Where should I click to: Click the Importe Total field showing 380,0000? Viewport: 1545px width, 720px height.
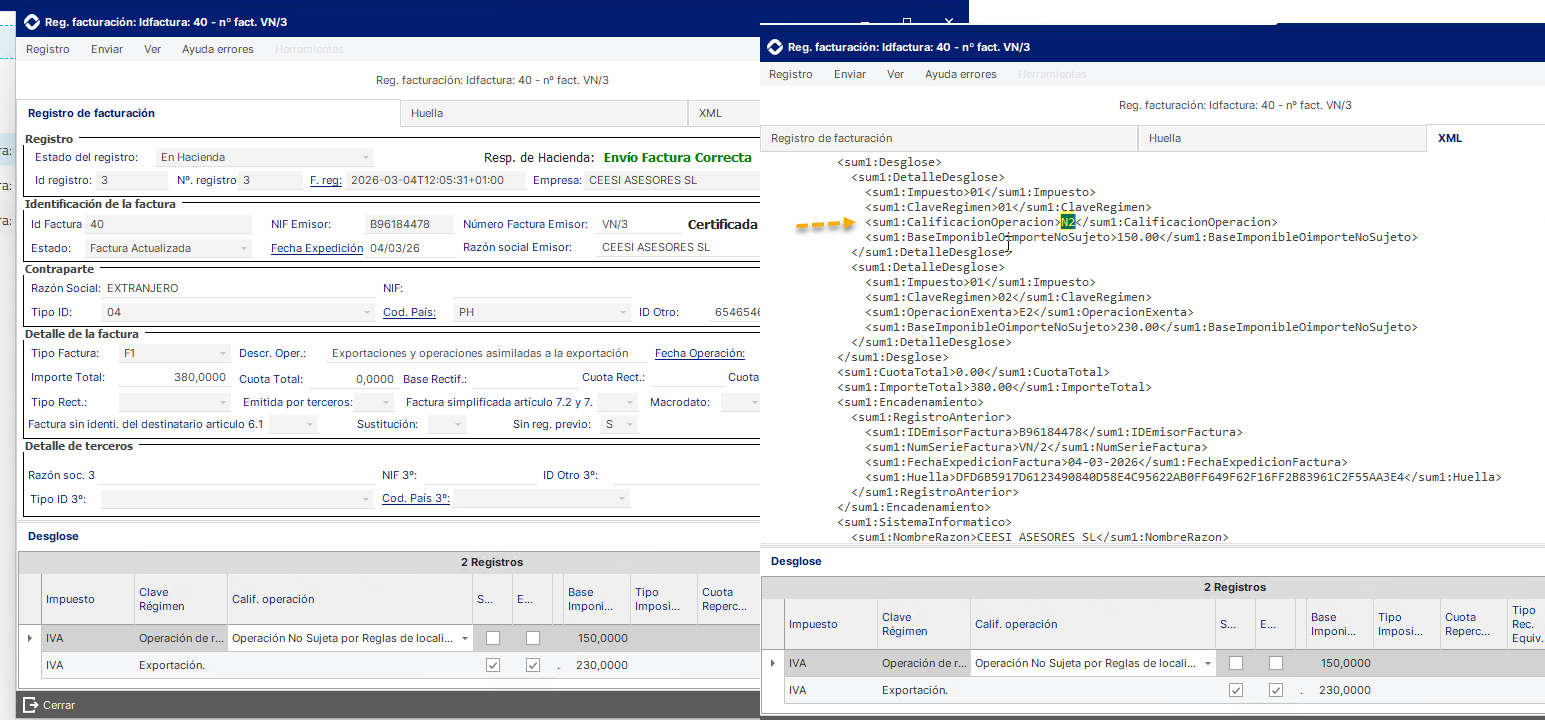(173, 378)
